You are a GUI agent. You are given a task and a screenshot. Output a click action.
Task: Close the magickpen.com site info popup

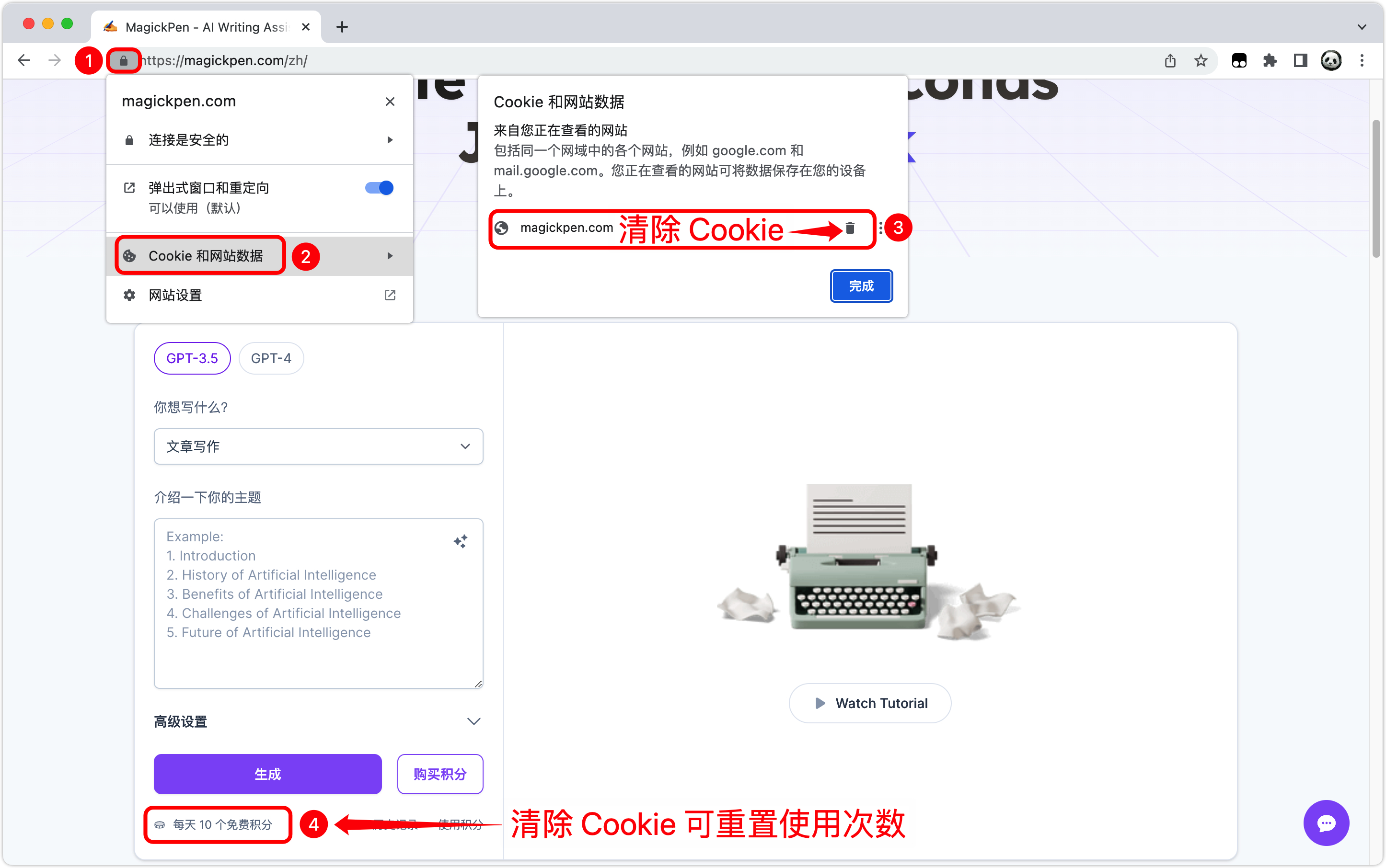(390, 102)
